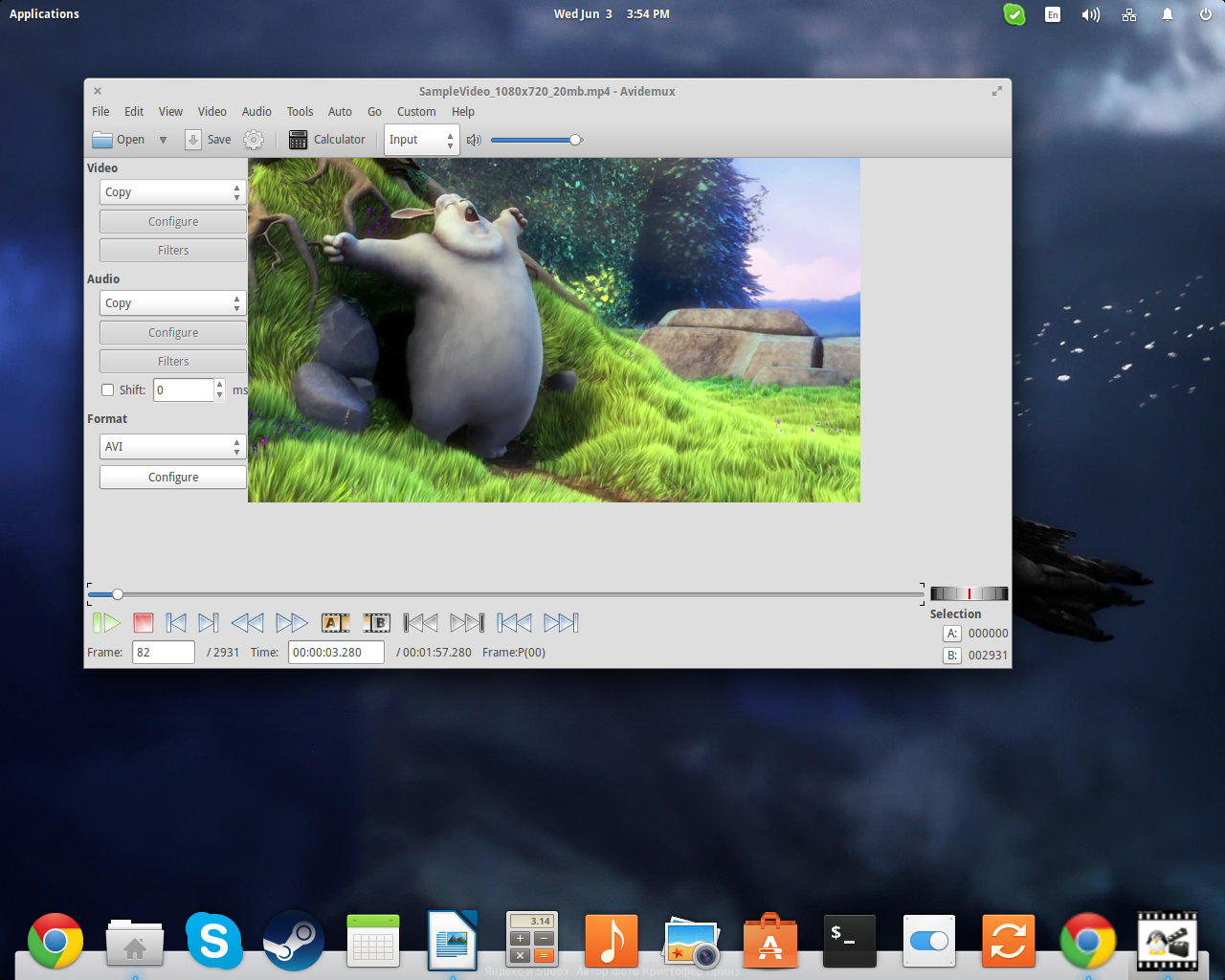Open the power session menu
Screen dimensions: 1225x980
tap(1206, 14)
